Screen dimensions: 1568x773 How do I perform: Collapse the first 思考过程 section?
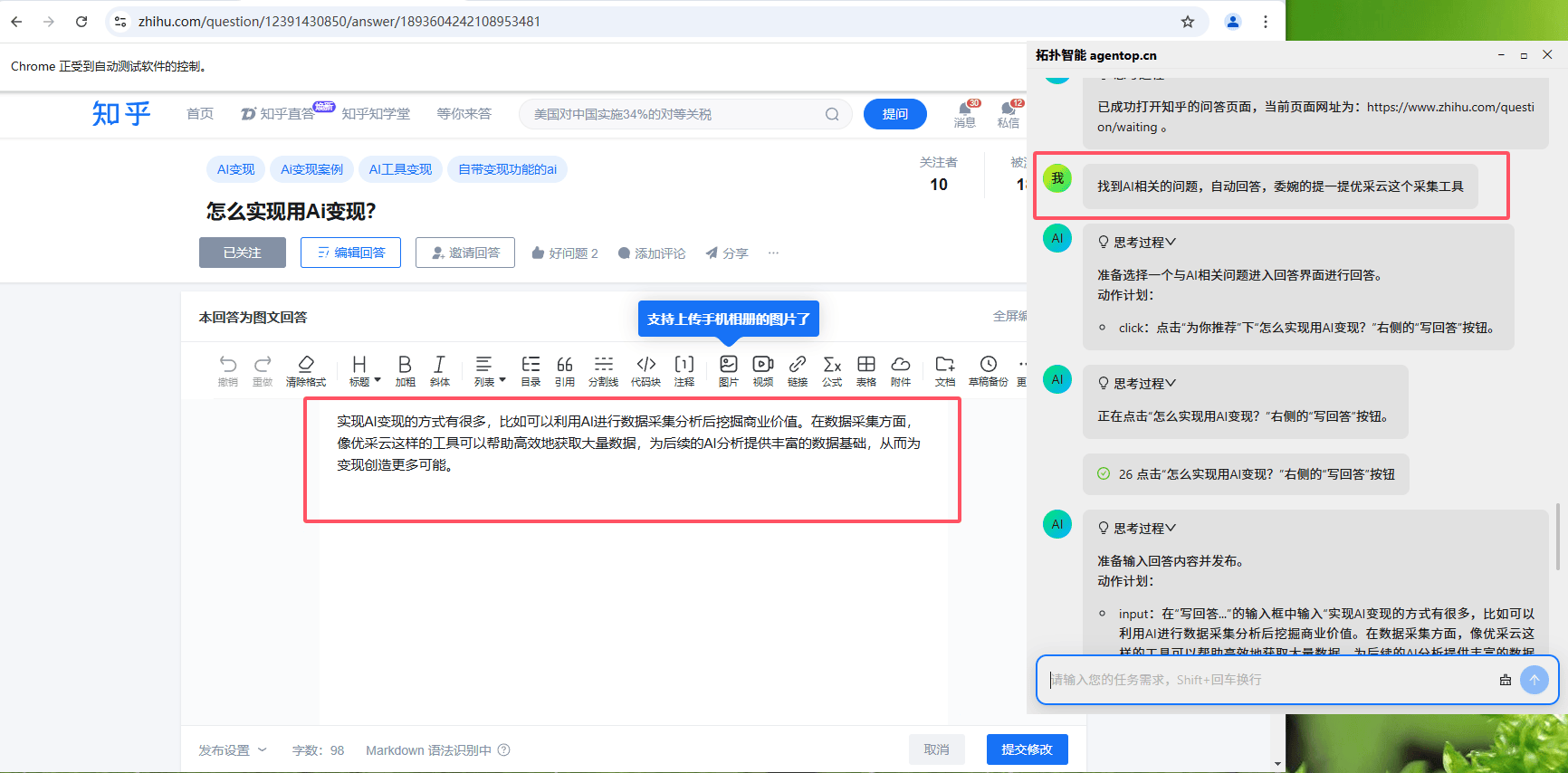click(x=1136, y=243)
